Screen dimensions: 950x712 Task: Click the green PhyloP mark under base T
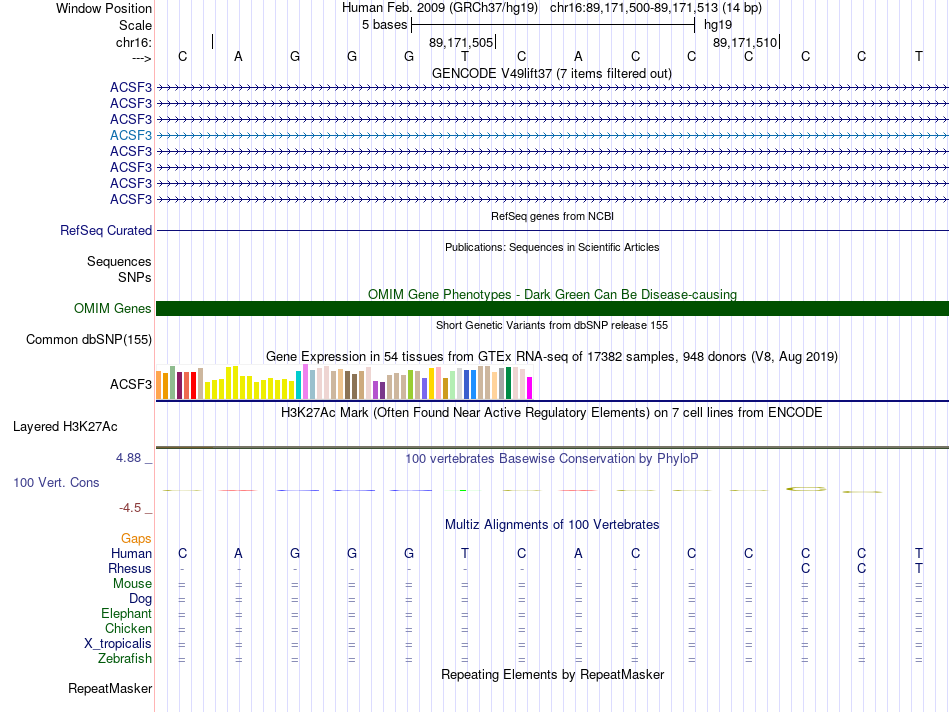tap(463, 490)
